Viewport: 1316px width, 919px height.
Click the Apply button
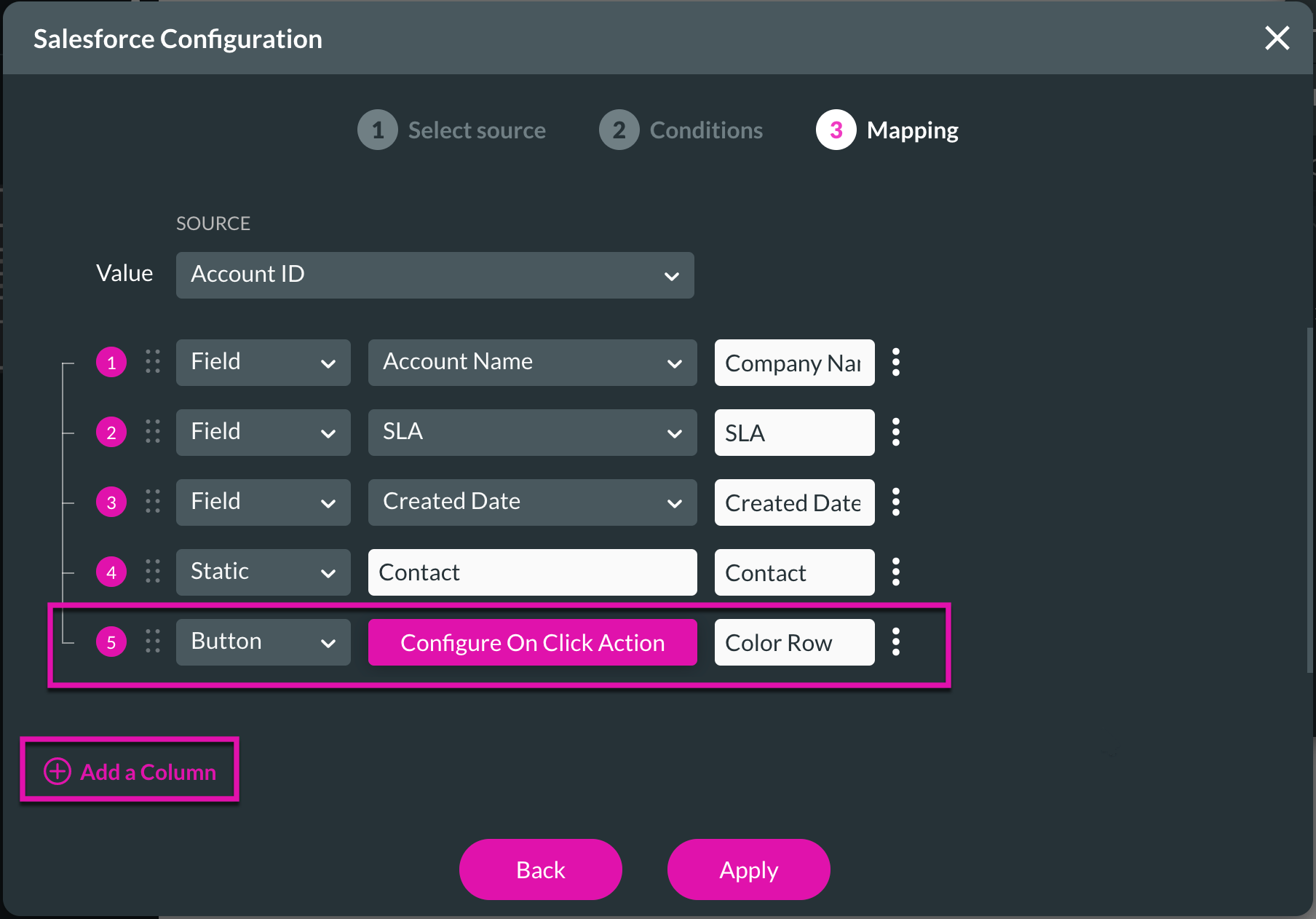coord(748,869)
